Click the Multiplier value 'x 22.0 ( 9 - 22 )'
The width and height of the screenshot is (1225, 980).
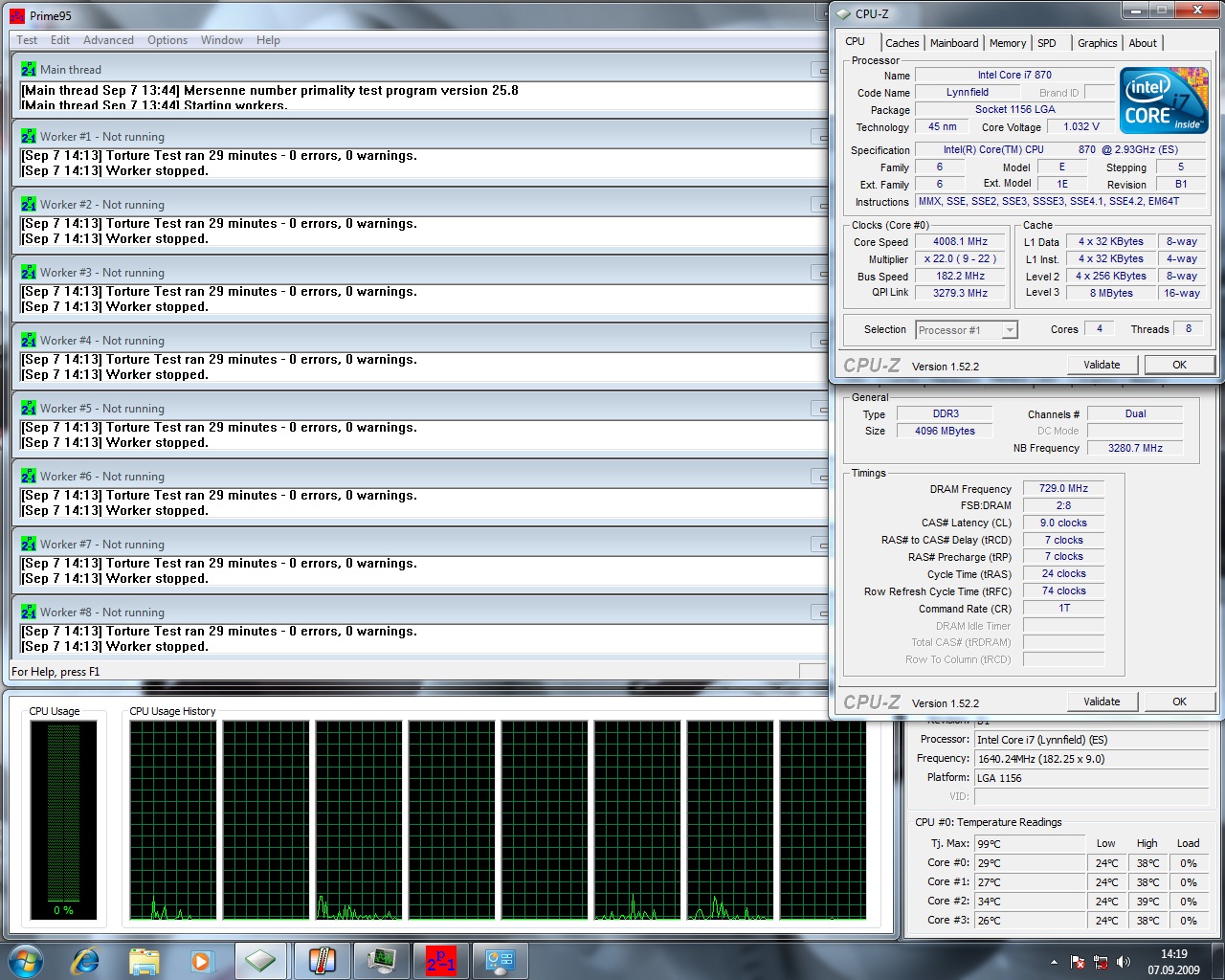click(960, 259)
